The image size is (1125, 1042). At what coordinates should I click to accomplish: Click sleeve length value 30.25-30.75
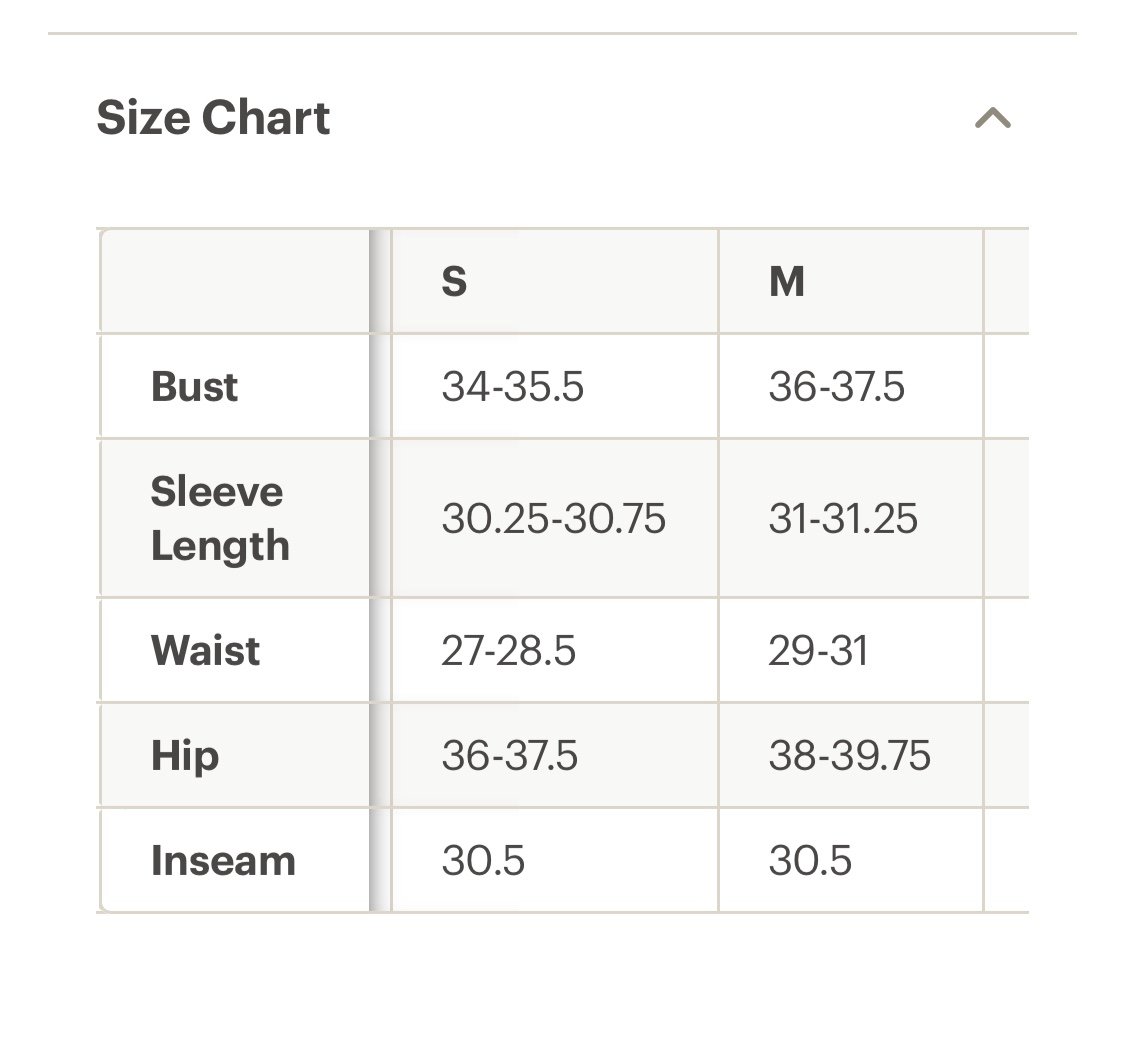(x=553, y=518)
